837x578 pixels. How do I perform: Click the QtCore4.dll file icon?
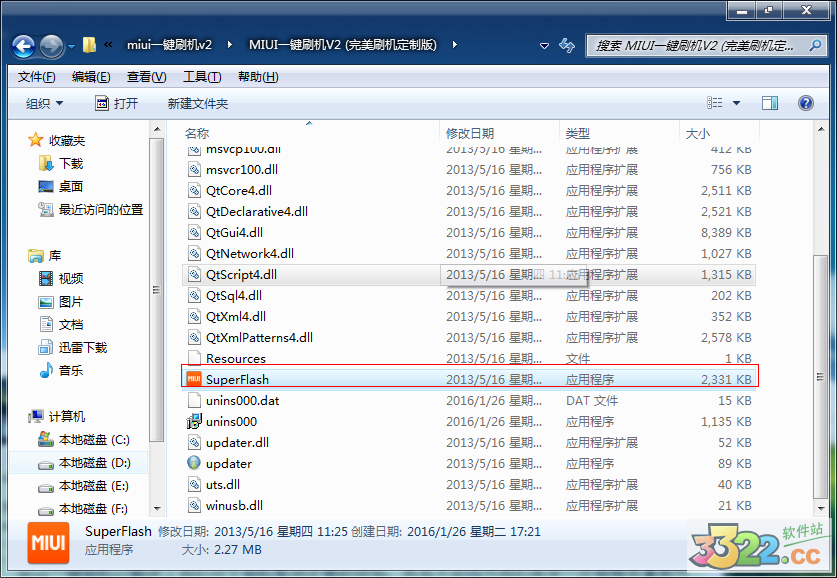(x=194, y=191)
